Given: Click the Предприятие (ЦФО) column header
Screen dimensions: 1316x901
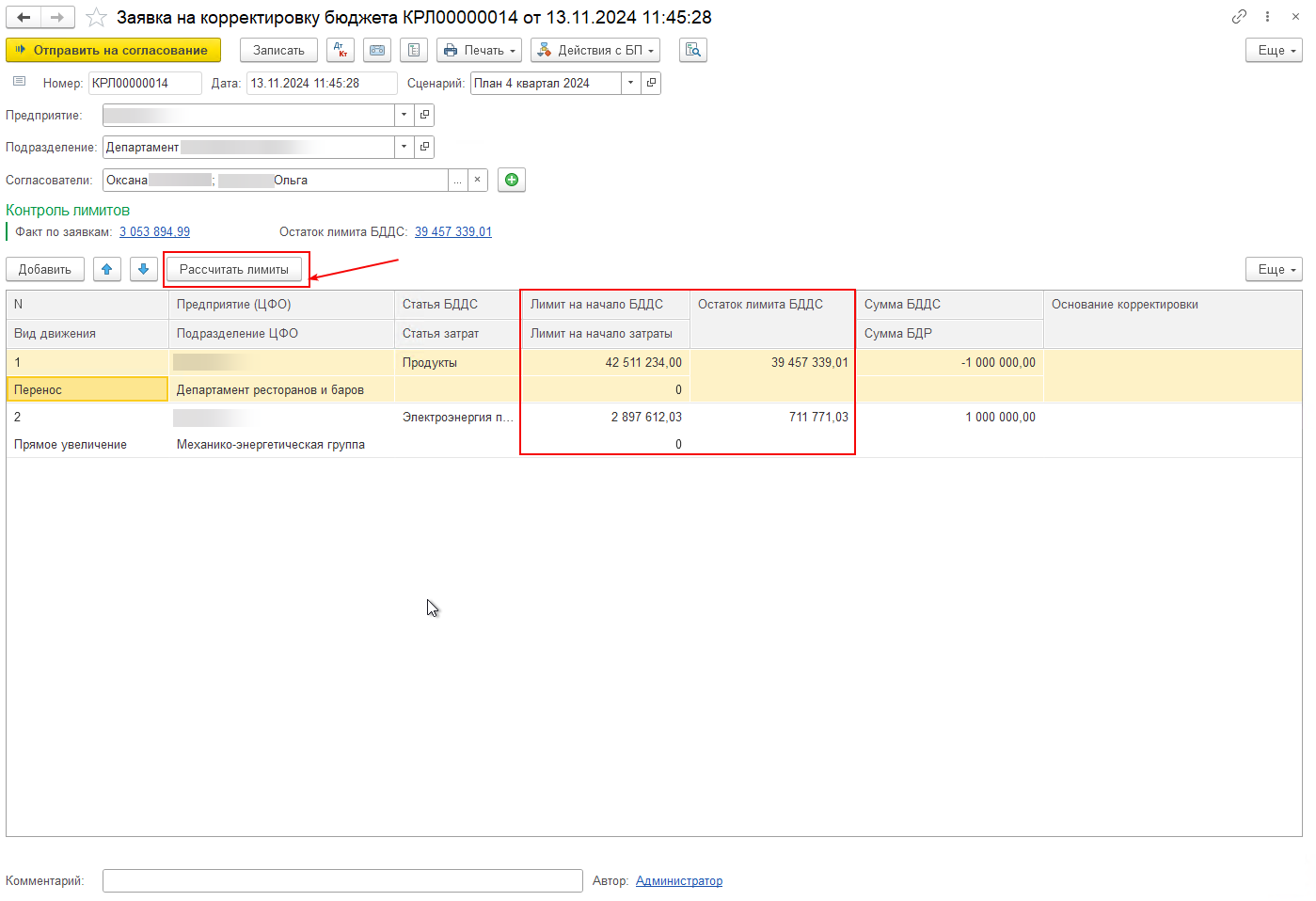Looking at the screenshot, I should 281,304.
